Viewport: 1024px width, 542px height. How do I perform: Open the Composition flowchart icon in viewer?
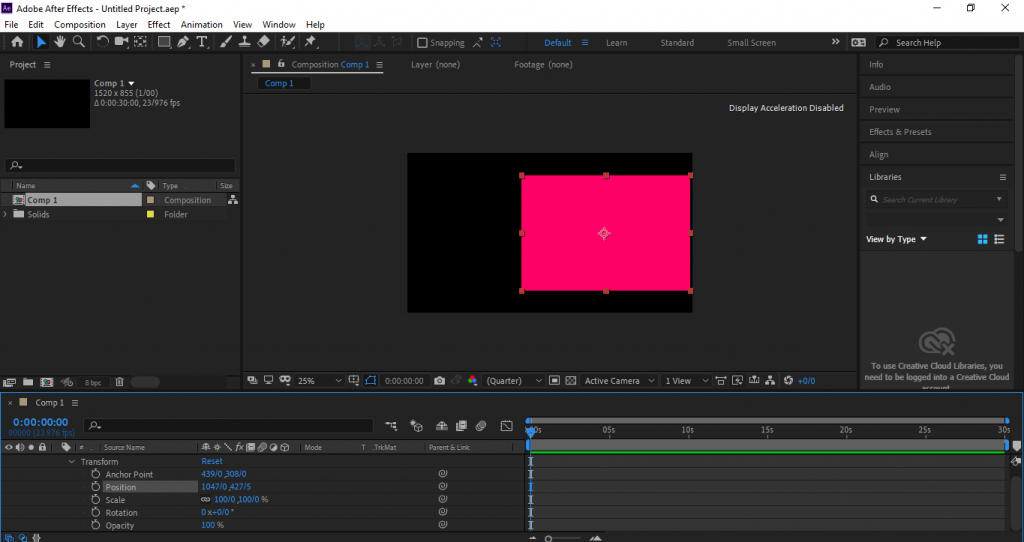tap(770, 381)
